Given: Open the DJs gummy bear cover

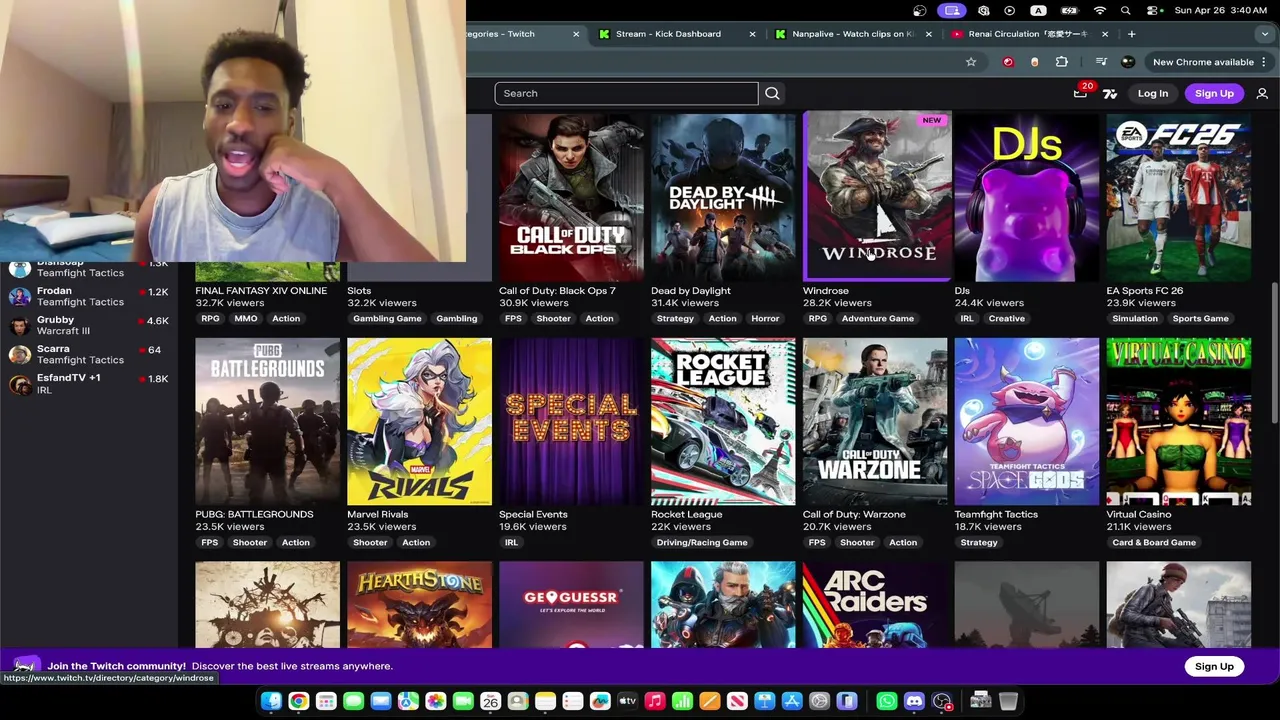Looking at the screenshot, I should (1027, 197).
